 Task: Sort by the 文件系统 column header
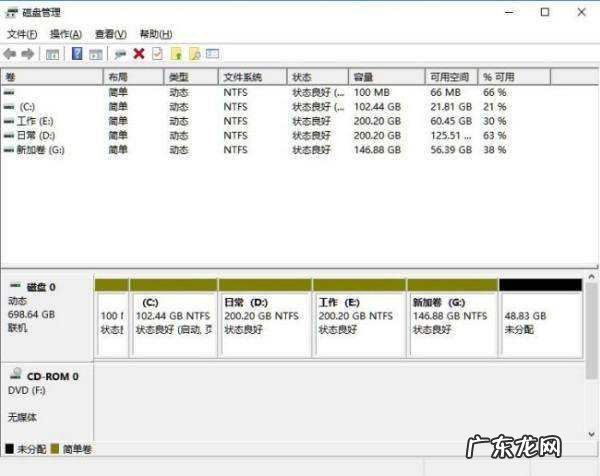click(253, 77)
